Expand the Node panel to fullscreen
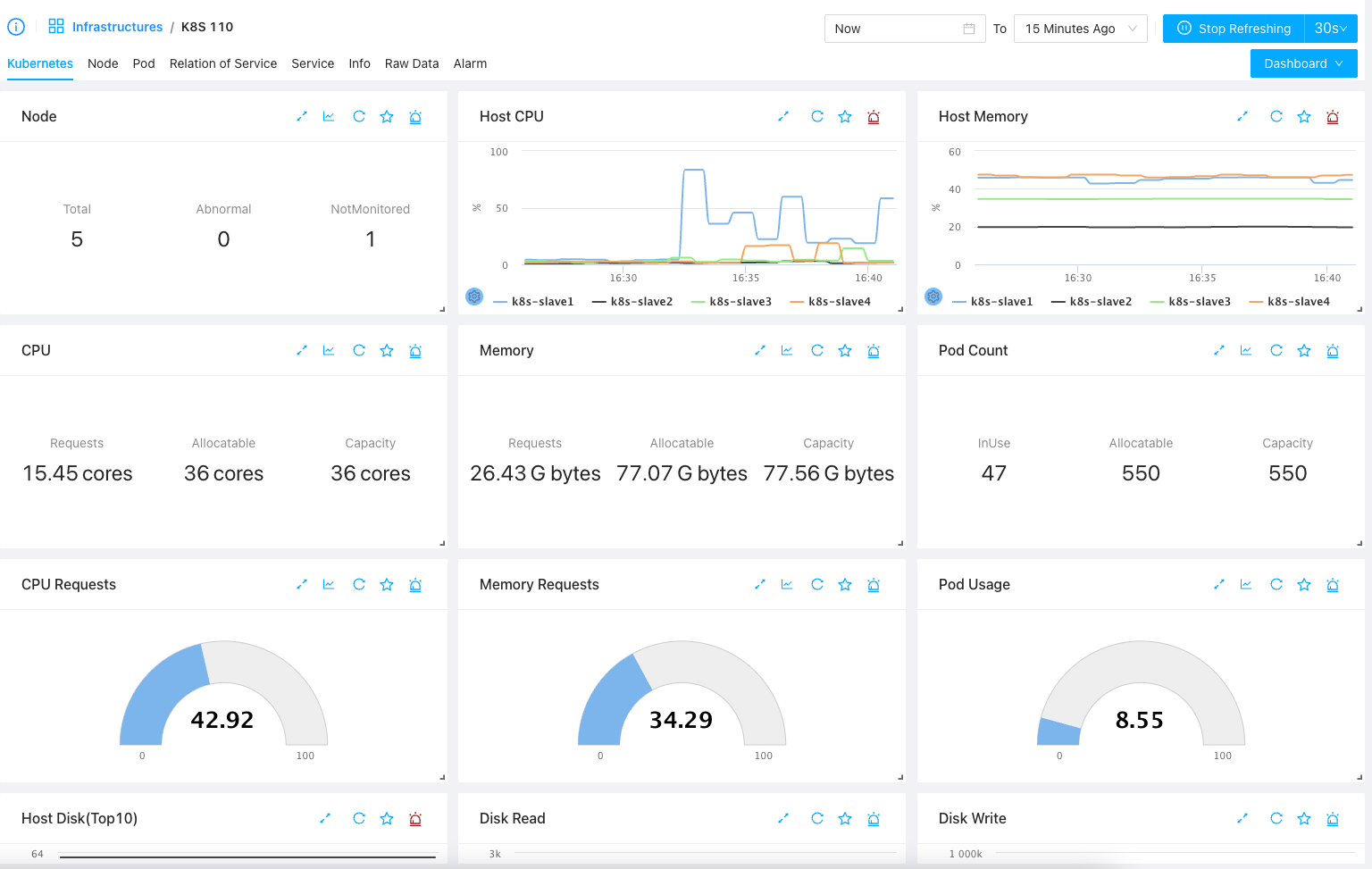This screenshot has width=1372, height=869. 302,117
